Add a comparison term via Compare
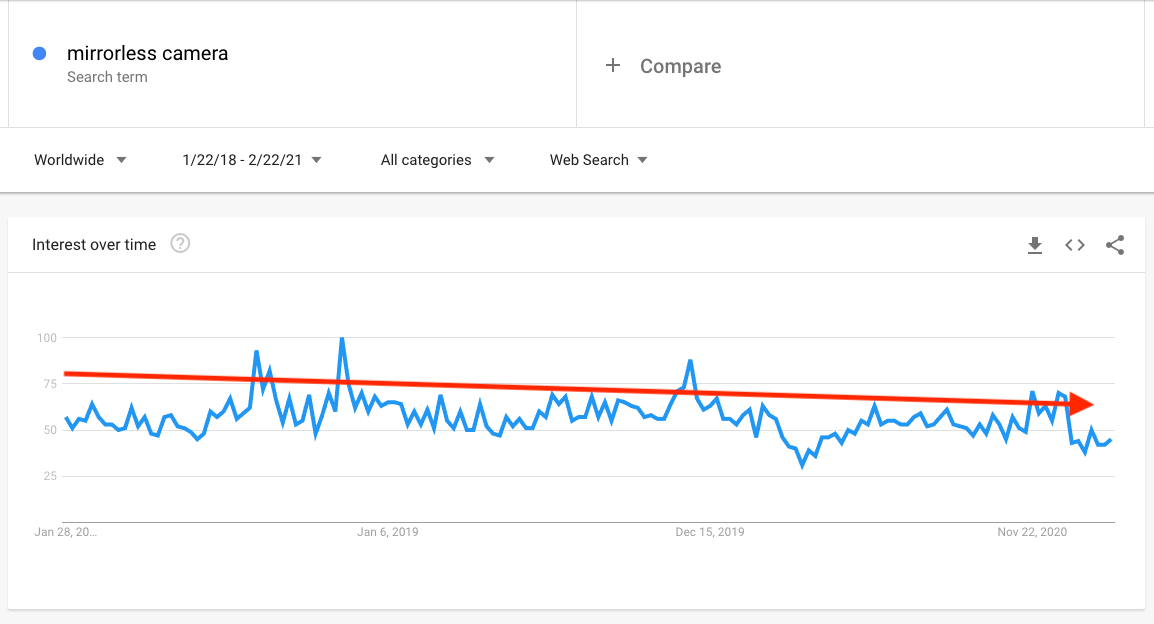1154x624 pixels. (680, 66)
